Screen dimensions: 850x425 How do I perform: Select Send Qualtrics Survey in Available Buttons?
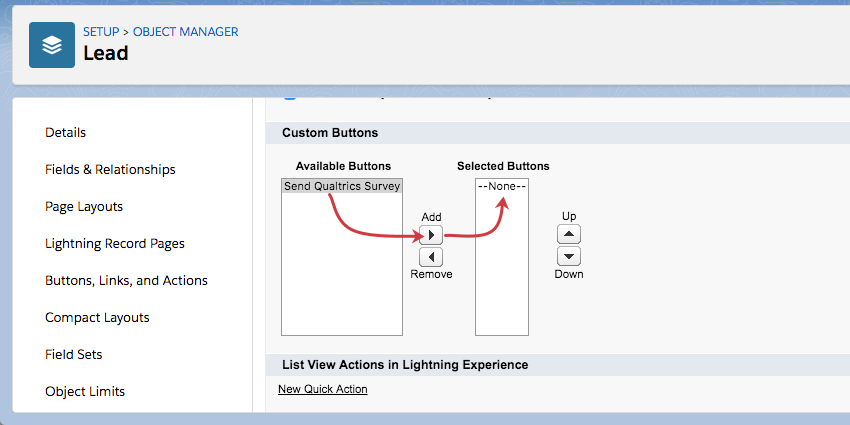coord(342,186)
